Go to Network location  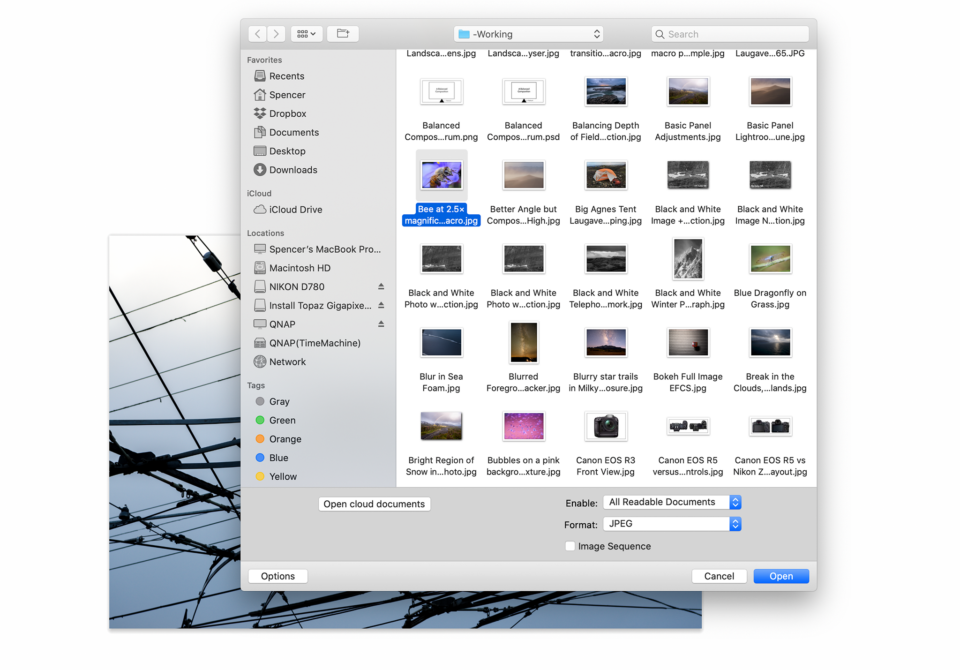[287, 362]
